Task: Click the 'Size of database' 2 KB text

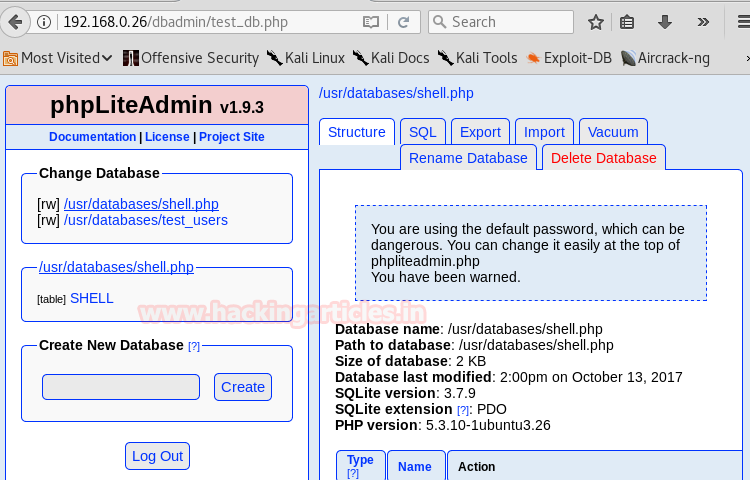Action: pos(471,361)
